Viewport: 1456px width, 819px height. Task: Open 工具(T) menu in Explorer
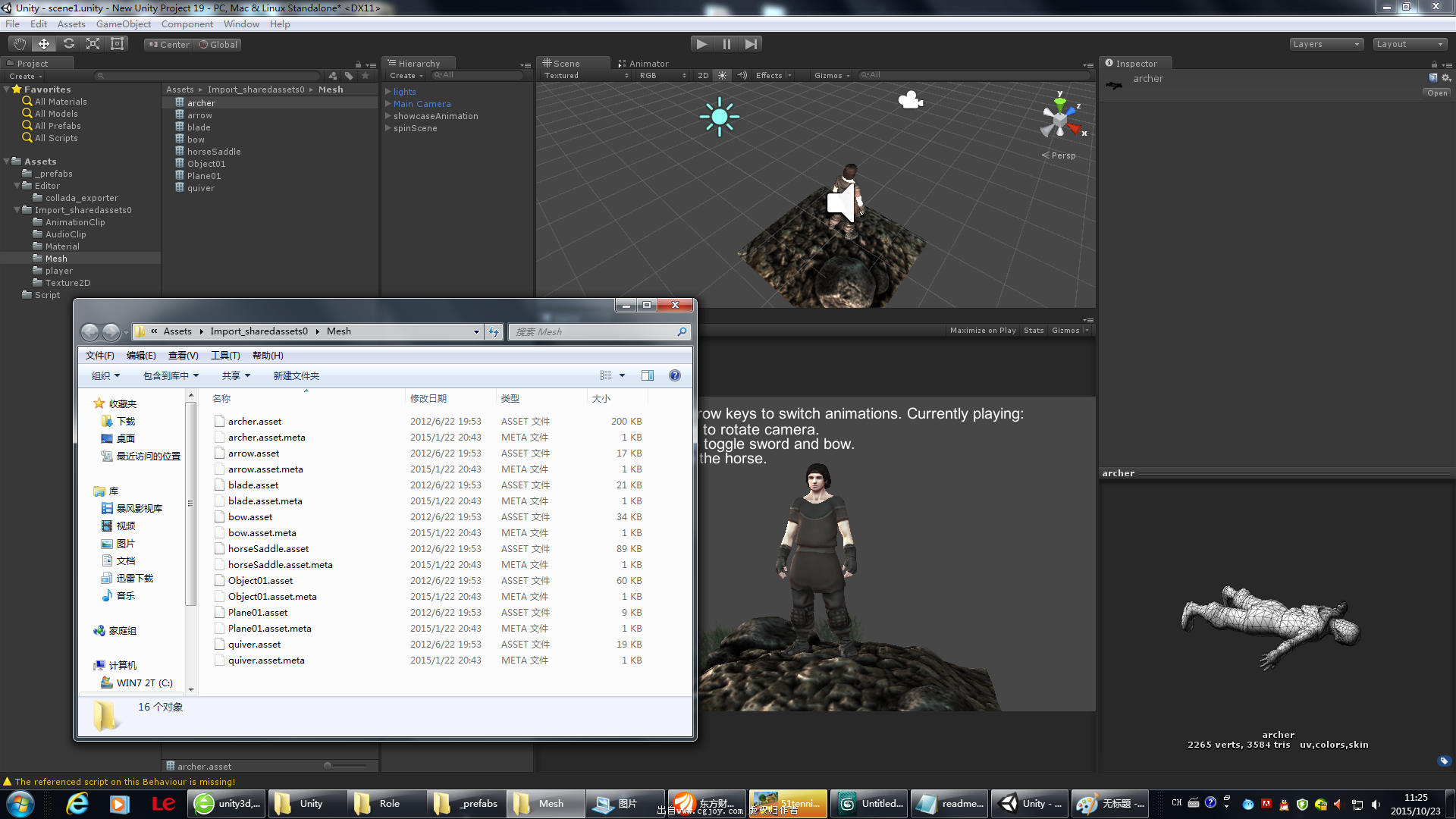point(225,356)
